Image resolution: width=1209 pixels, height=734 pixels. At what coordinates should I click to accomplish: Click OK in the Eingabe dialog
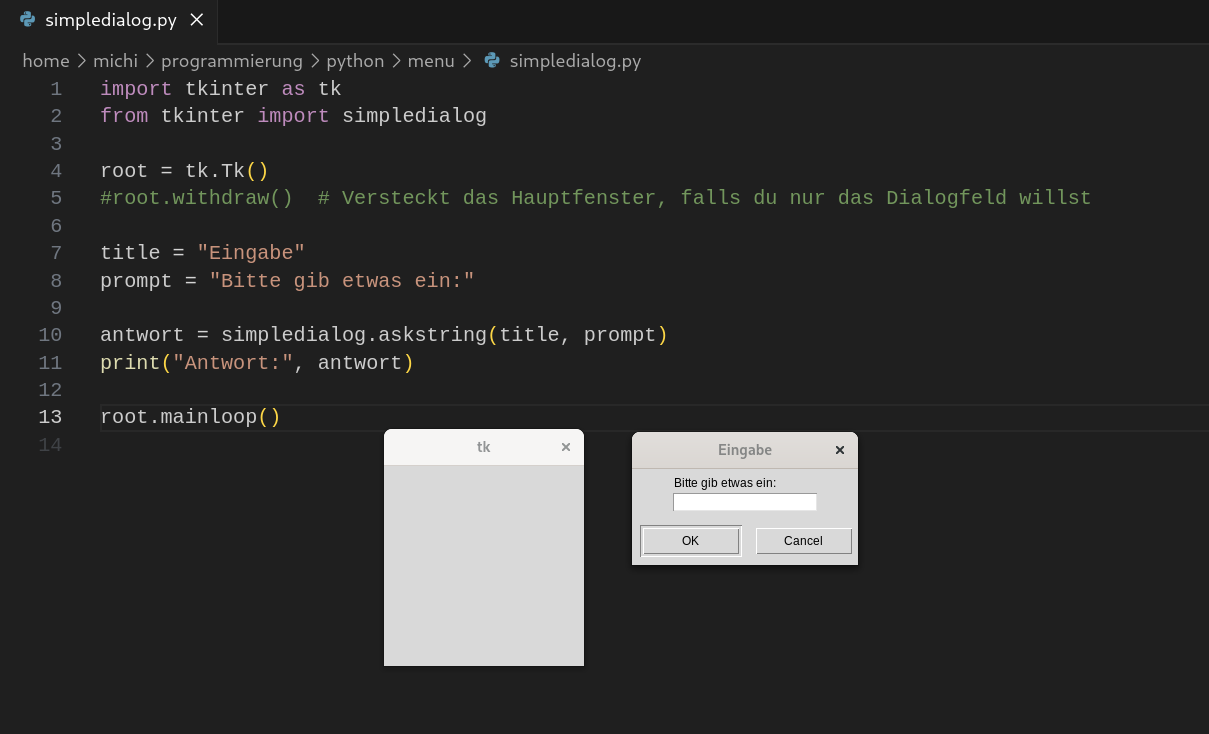coord(689,540)
